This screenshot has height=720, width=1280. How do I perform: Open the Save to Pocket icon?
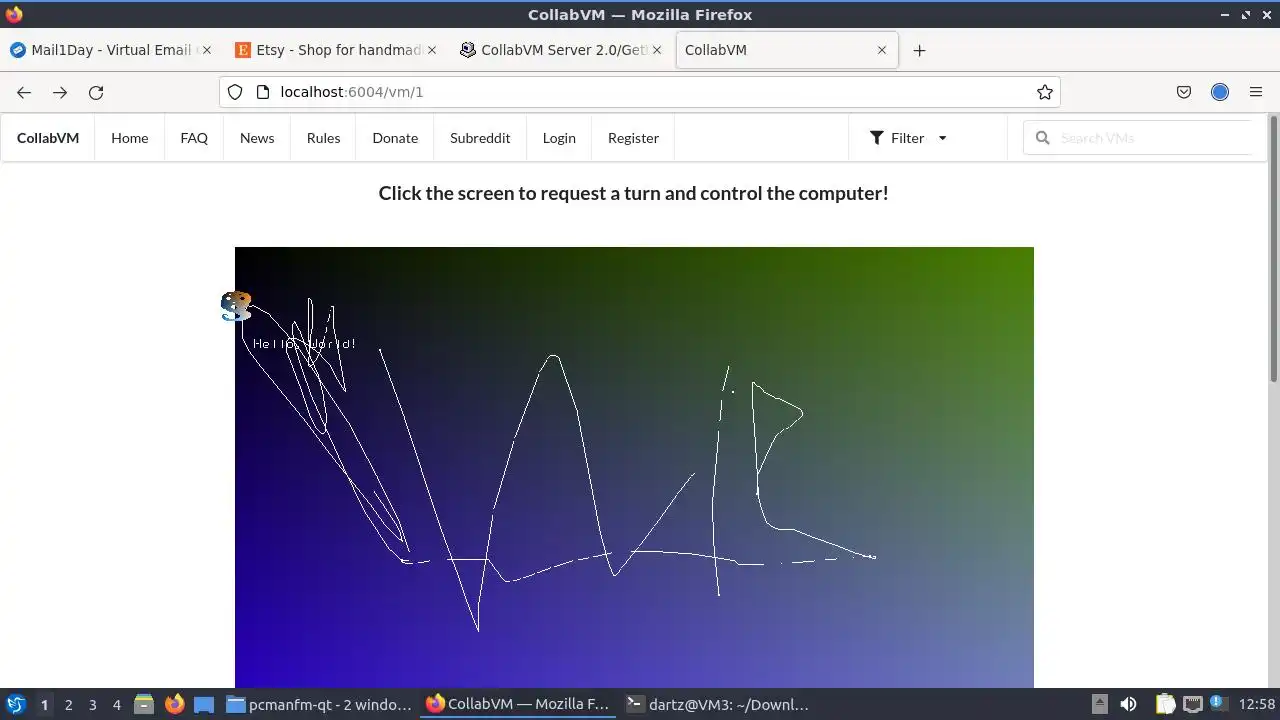(1184, 92)
